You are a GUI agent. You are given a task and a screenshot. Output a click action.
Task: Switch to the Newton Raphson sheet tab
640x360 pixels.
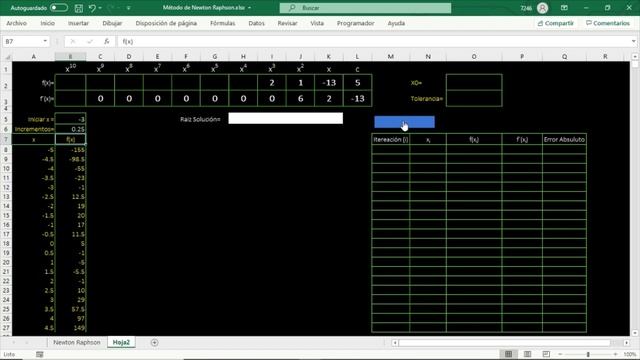pyautogui.click(x=77, y=342)
